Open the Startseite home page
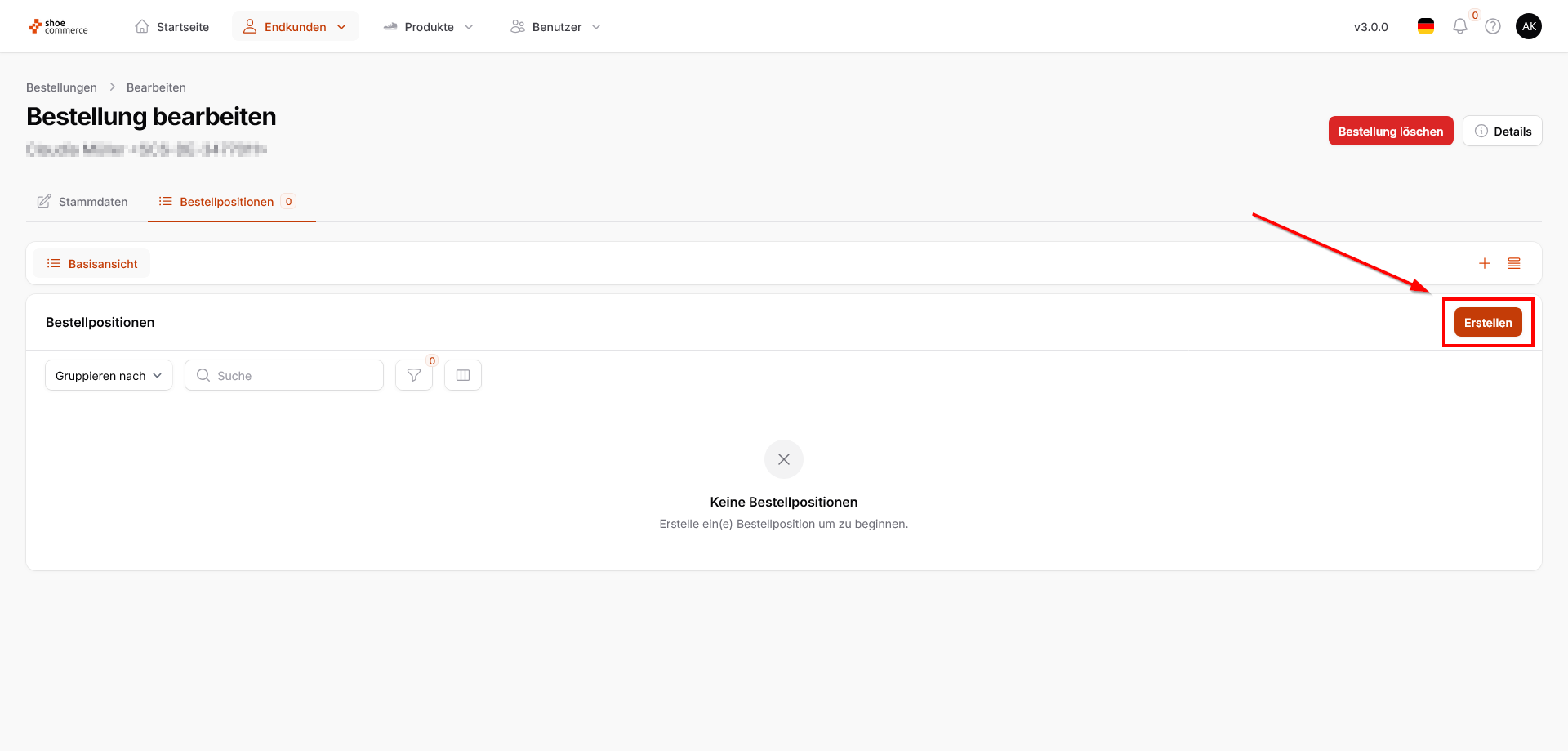Image resolution: width=1568 pixels, height=751 pixels. (171, 27)
